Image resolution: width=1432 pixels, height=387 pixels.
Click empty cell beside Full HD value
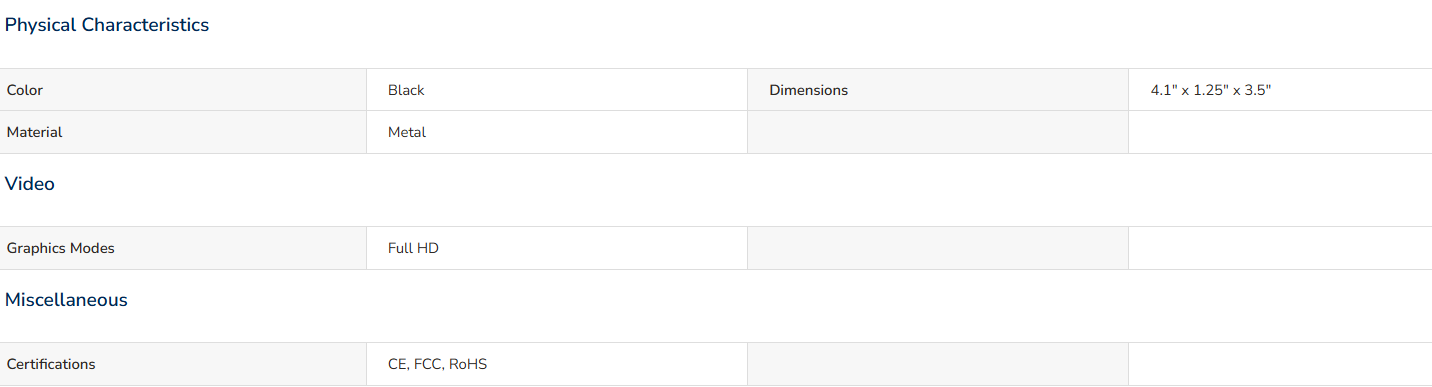[938, 248]
